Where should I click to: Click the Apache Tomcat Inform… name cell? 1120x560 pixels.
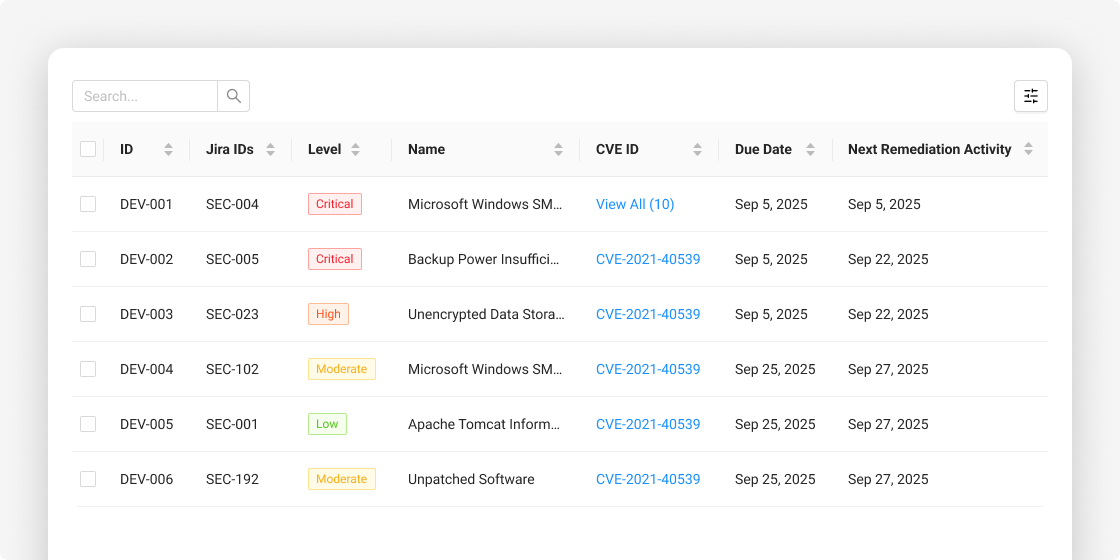click(484, 424)
